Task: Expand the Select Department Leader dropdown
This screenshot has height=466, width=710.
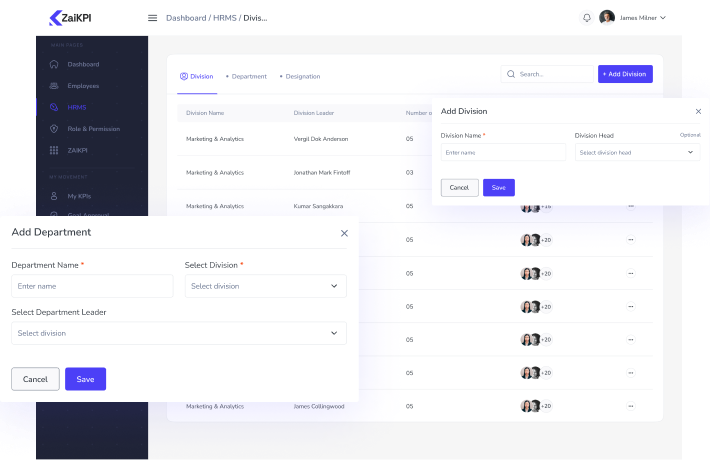Action: coord(178,333)
